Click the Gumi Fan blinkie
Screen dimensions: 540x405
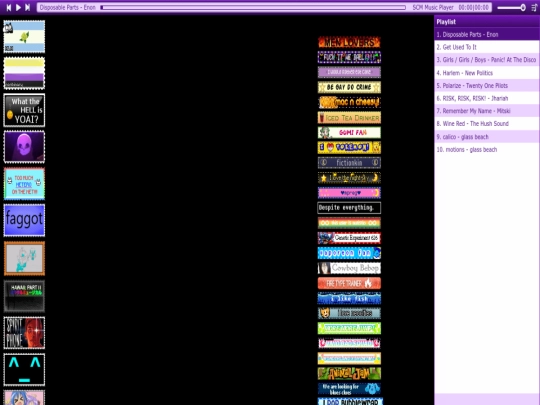[349, 133]
